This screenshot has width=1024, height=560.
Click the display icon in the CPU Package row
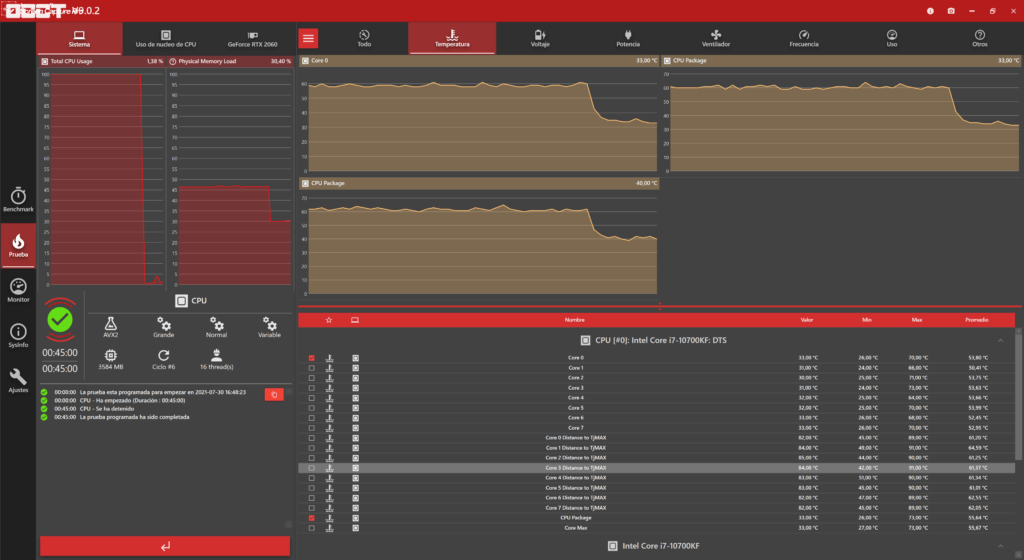[x=355, y=518]
